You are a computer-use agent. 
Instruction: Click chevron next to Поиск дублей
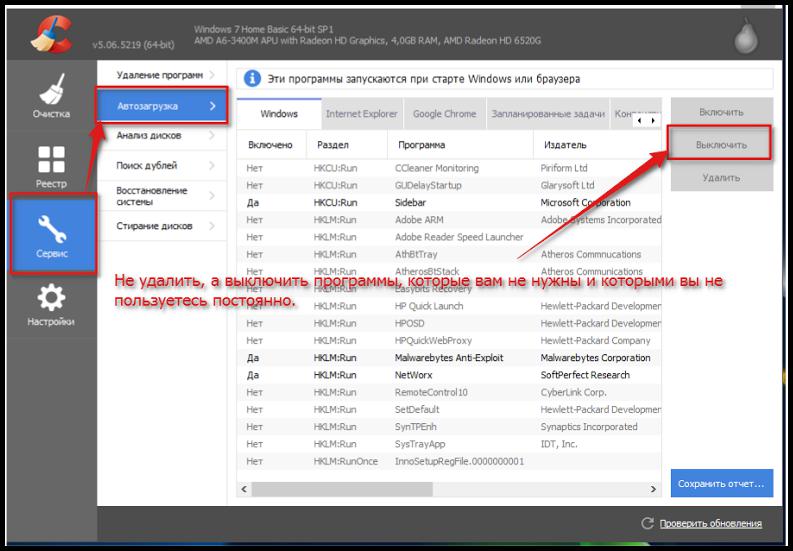(x=212, y=165)
